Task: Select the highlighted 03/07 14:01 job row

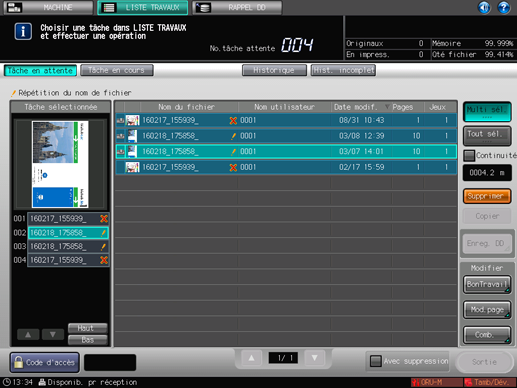Action: pos(286,151)
